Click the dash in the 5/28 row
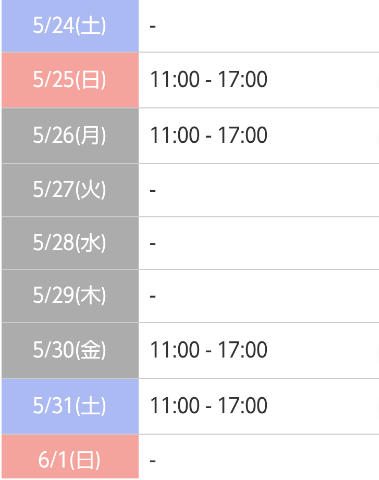 point(153,244)
